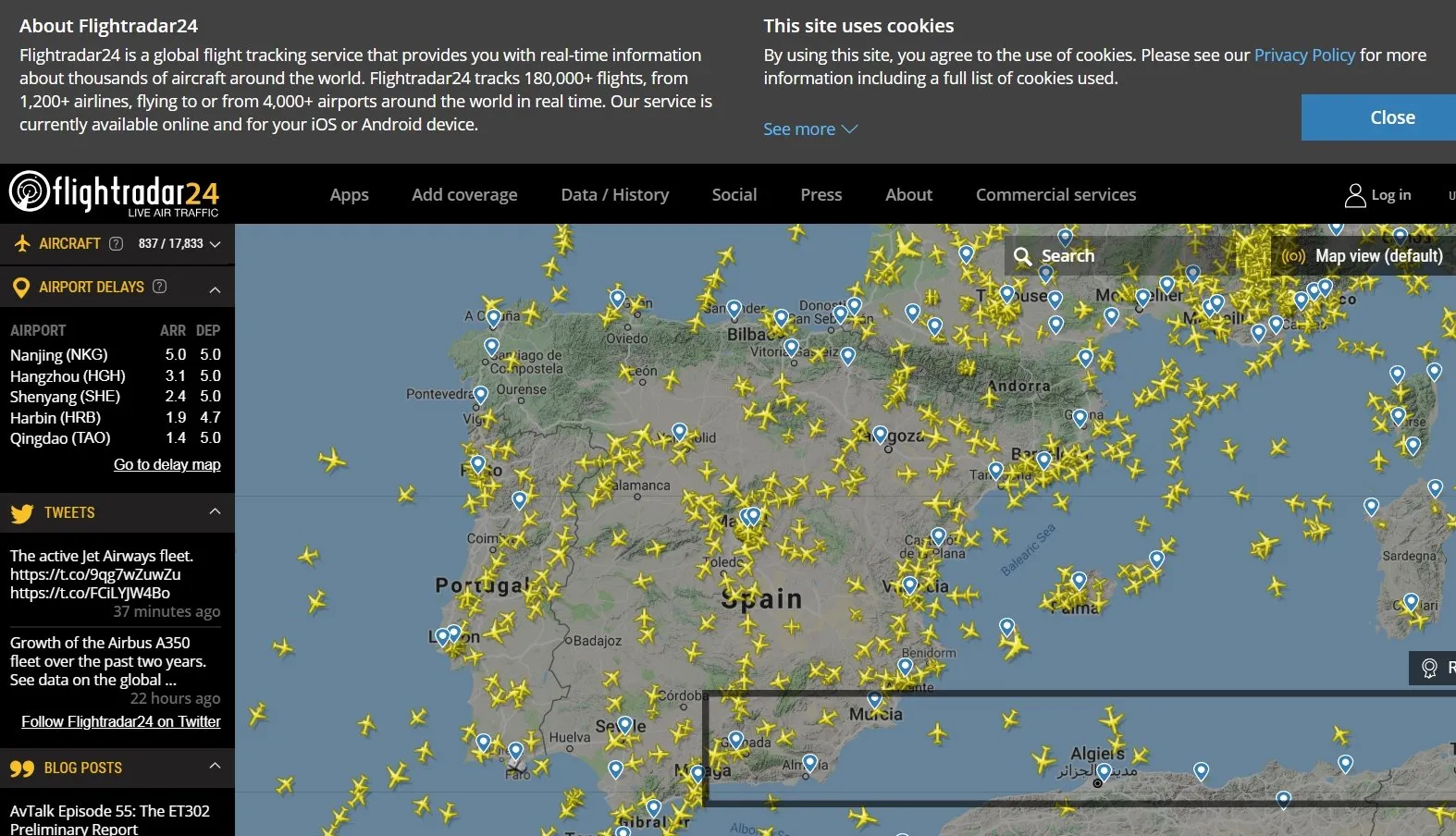Click the Go to delay map link
Screen dimensions: 1456x836
click(167, 464)
